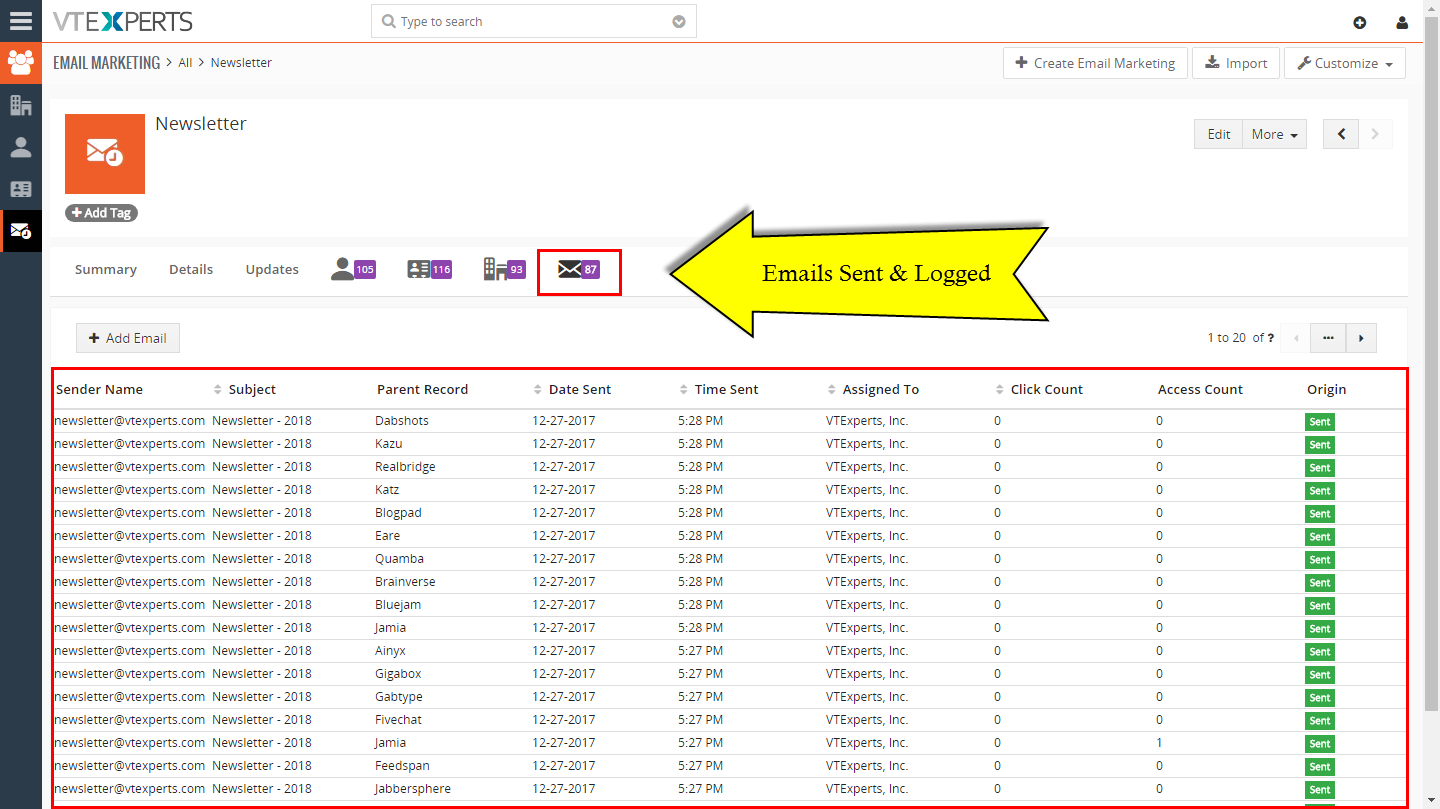
Task: Click Create Email Marketing button
Action: tap(1096, 63)
